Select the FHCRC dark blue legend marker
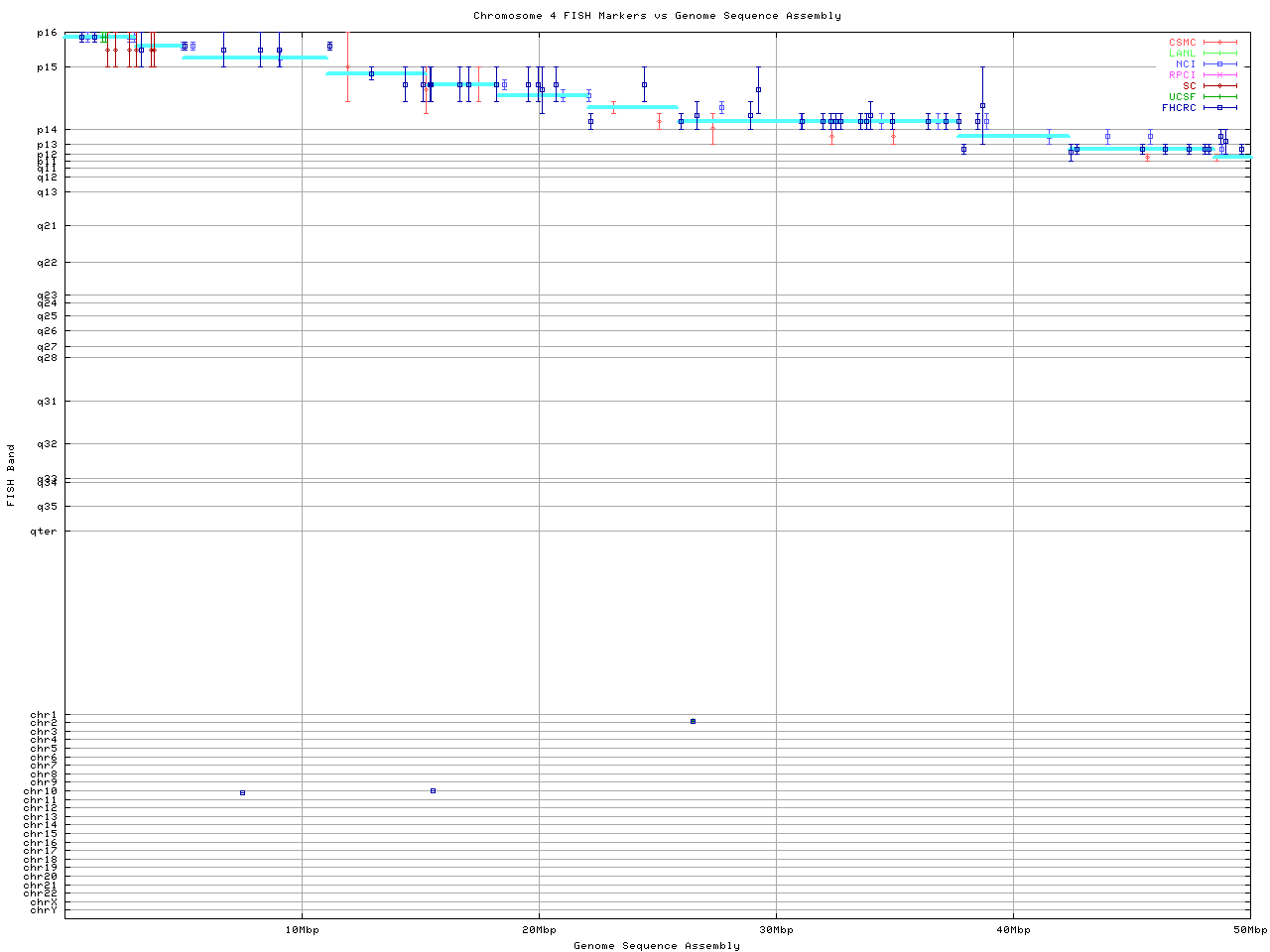Viewport: 1270px width, 952px height. pos(1220,108)
